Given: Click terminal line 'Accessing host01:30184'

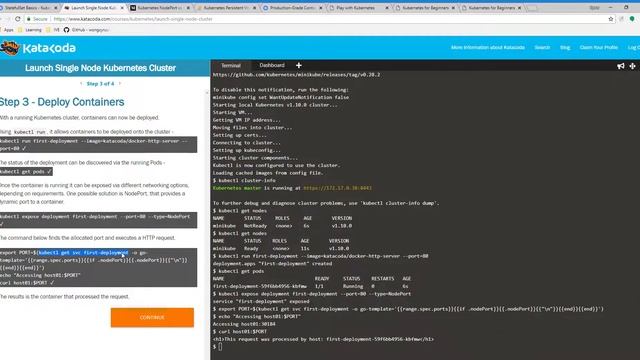Looking at the screenshot, I should click(x=244, y=324).
